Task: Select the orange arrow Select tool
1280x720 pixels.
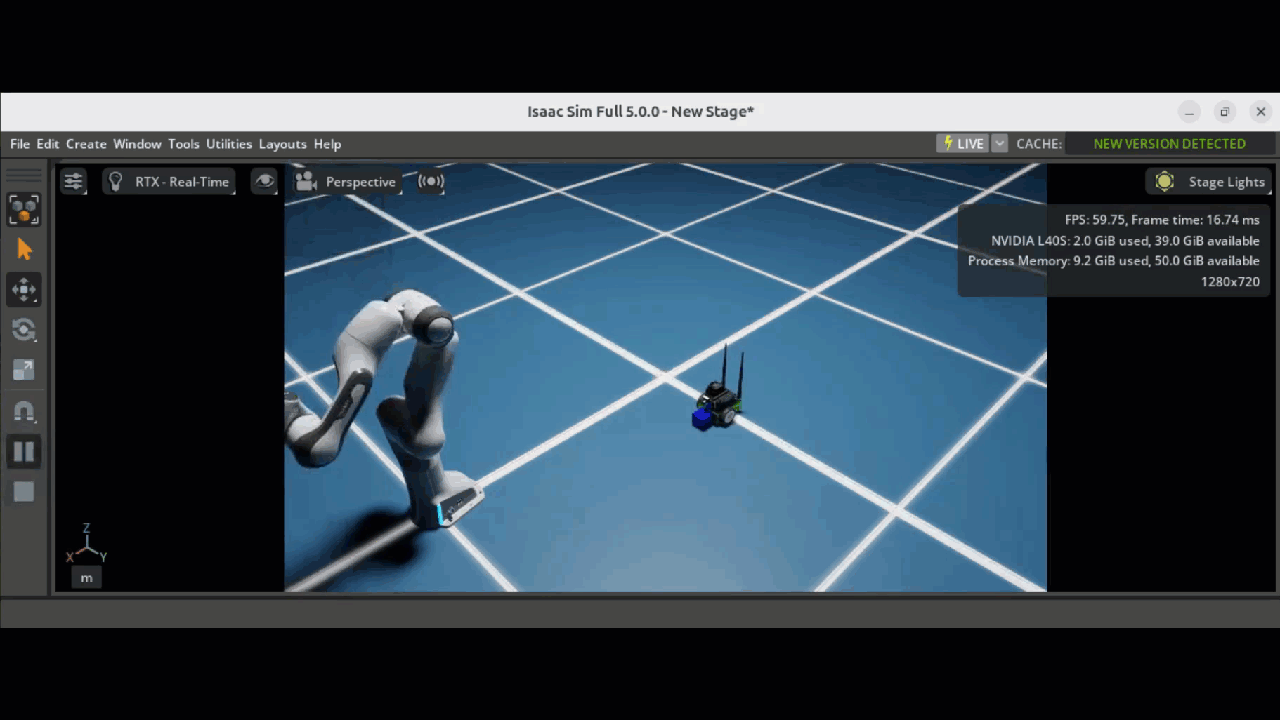Action: pos(24,250)
